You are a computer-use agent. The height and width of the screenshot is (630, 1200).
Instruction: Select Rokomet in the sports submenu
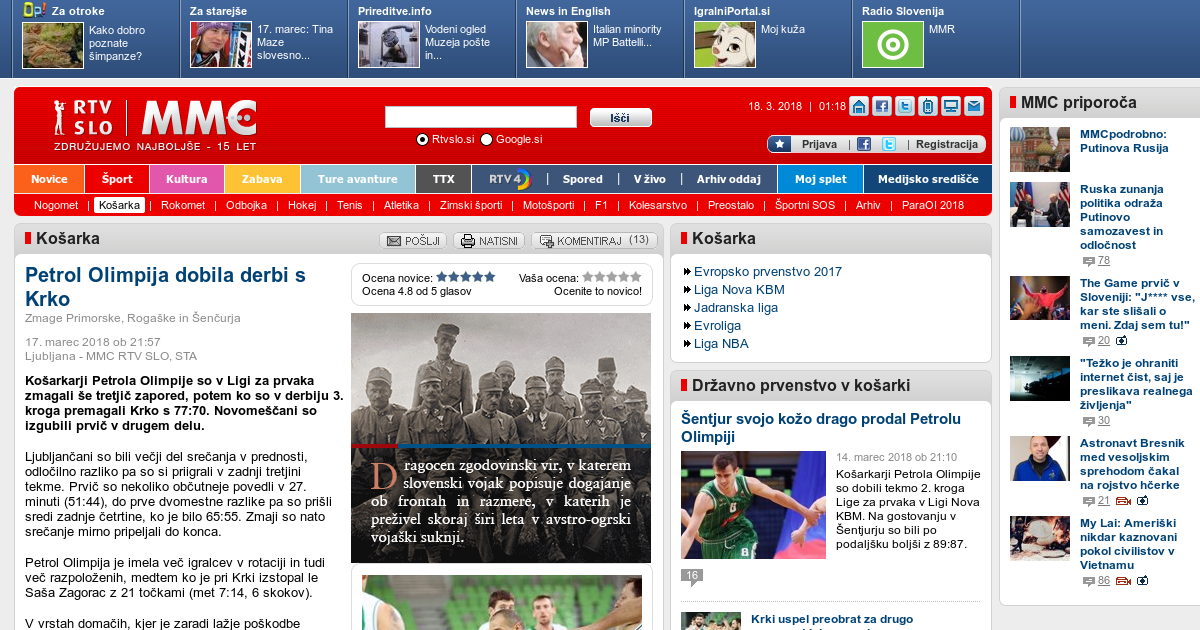click(183, 205)
